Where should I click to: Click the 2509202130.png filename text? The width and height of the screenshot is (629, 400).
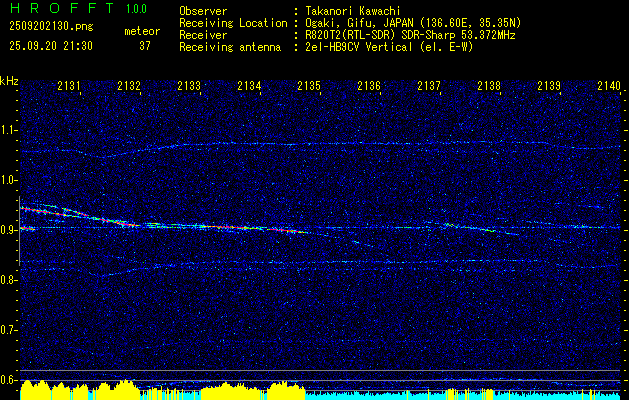click(x=51, y=26)
